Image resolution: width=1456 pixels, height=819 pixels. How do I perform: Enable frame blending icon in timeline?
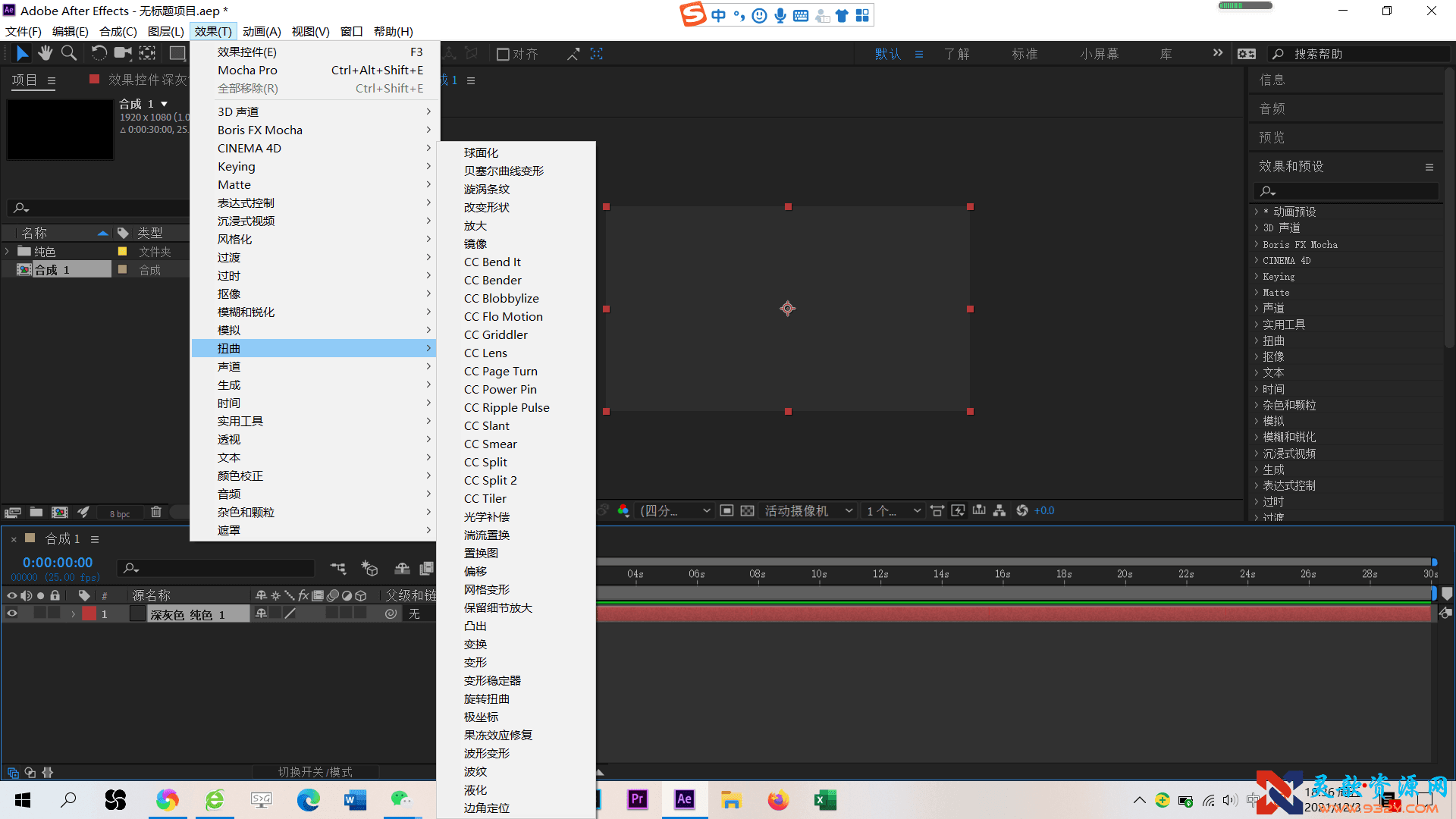point(427,568)
